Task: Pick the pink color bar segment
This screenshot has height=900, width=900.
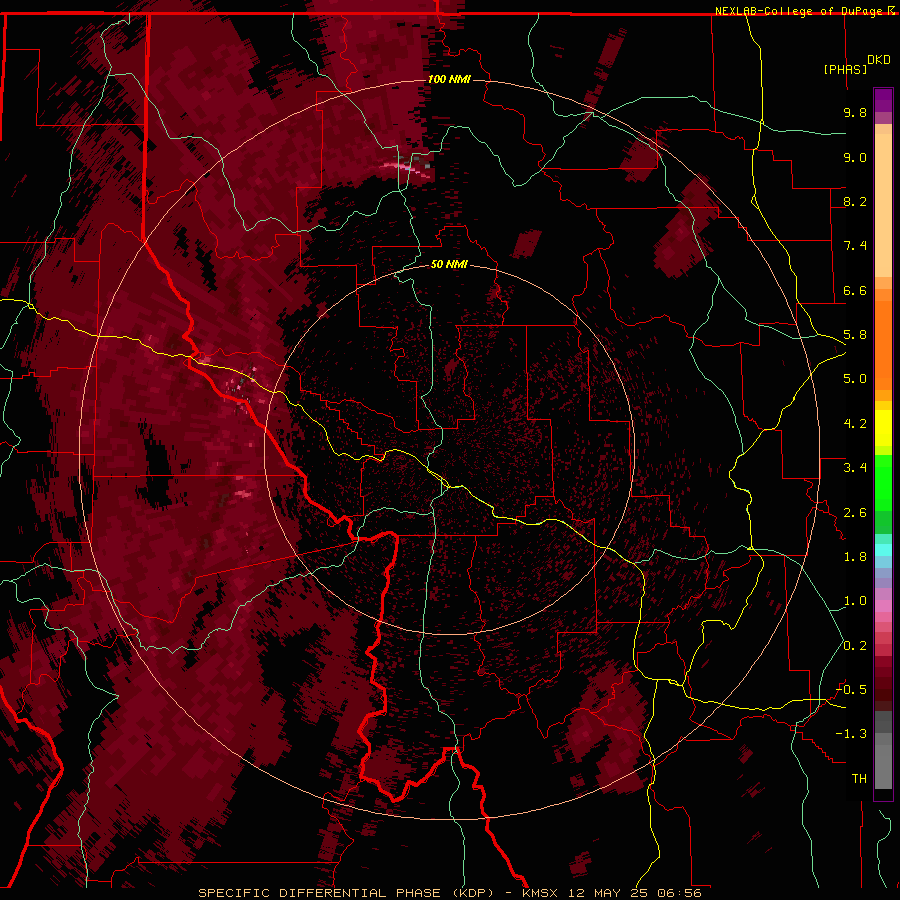Action: (x=883, y=606)
